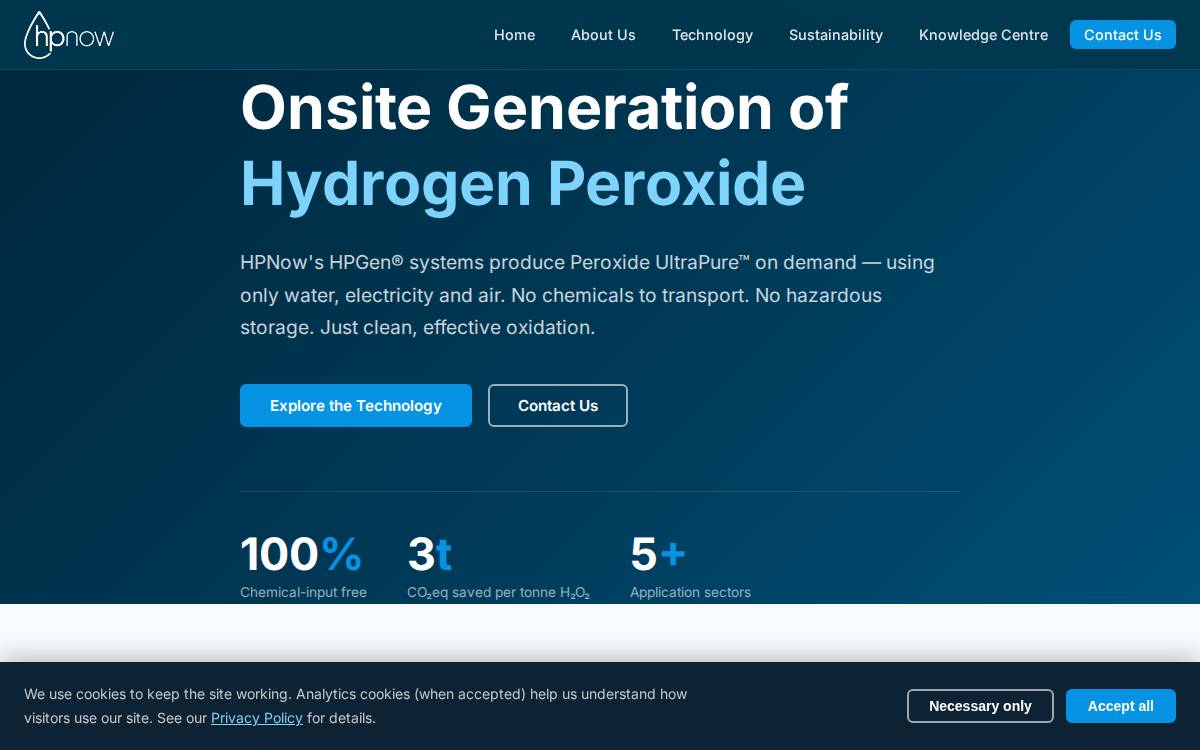
Task: Click the 3t statistic
Action: (429, 554)
